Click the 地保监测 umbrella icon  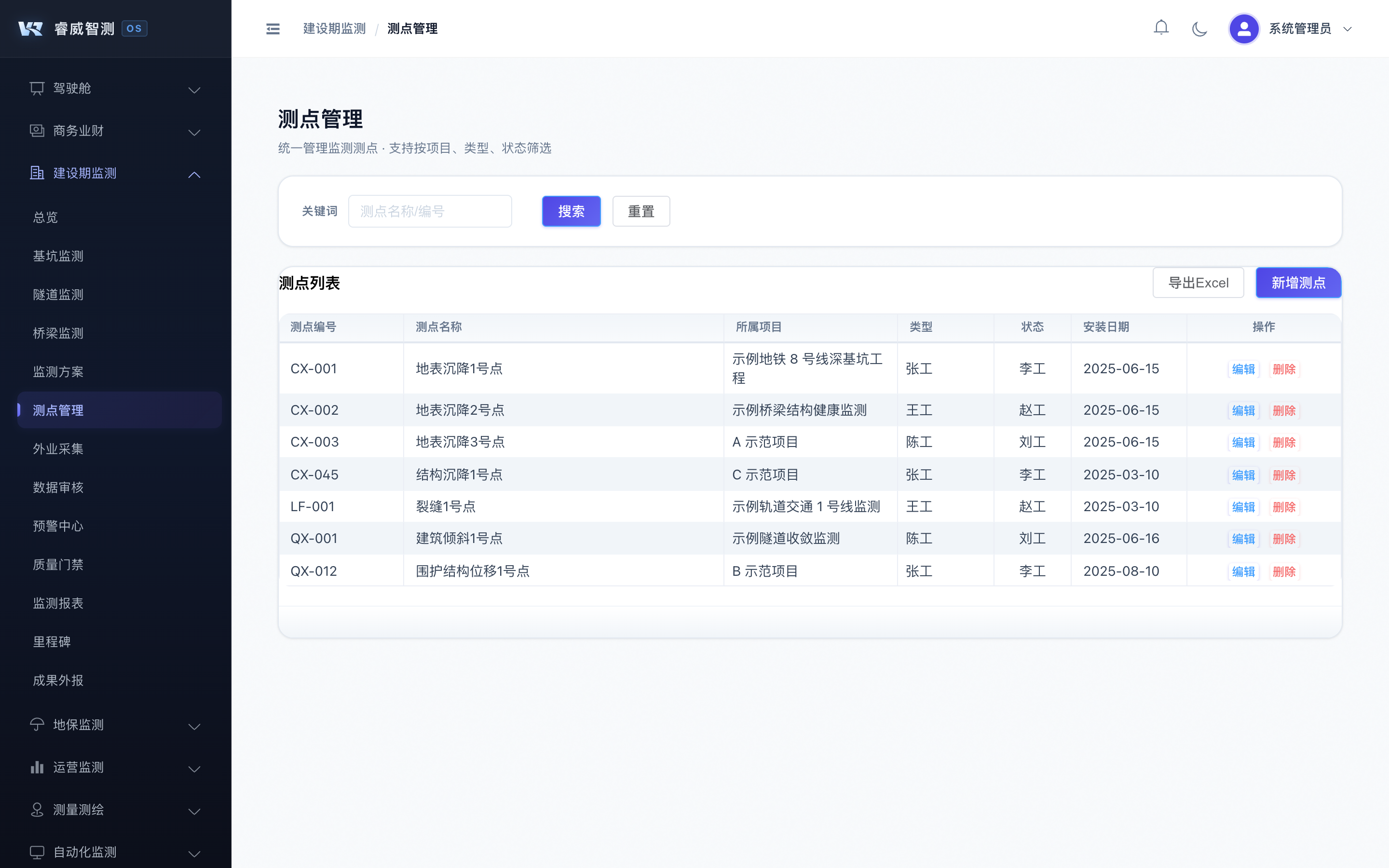pyautogui.click(x=37, y=724)
